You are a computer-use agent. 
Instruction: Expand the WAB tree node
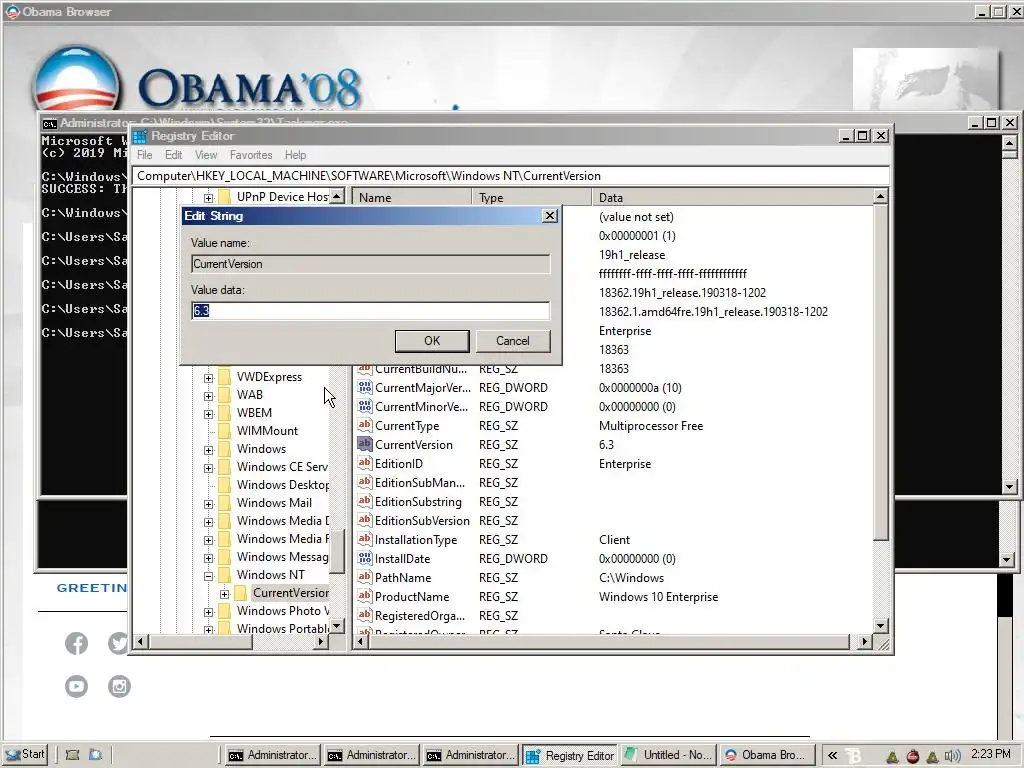pos(208,396)
